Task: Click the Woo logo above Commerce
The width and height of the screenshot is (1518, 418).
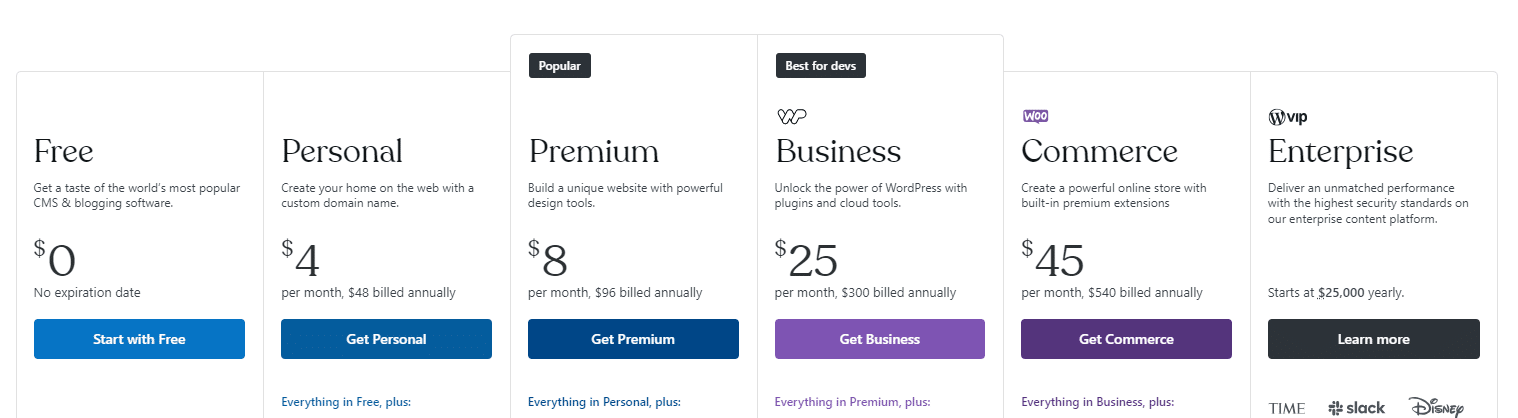Action: (x=1035, y=116)
